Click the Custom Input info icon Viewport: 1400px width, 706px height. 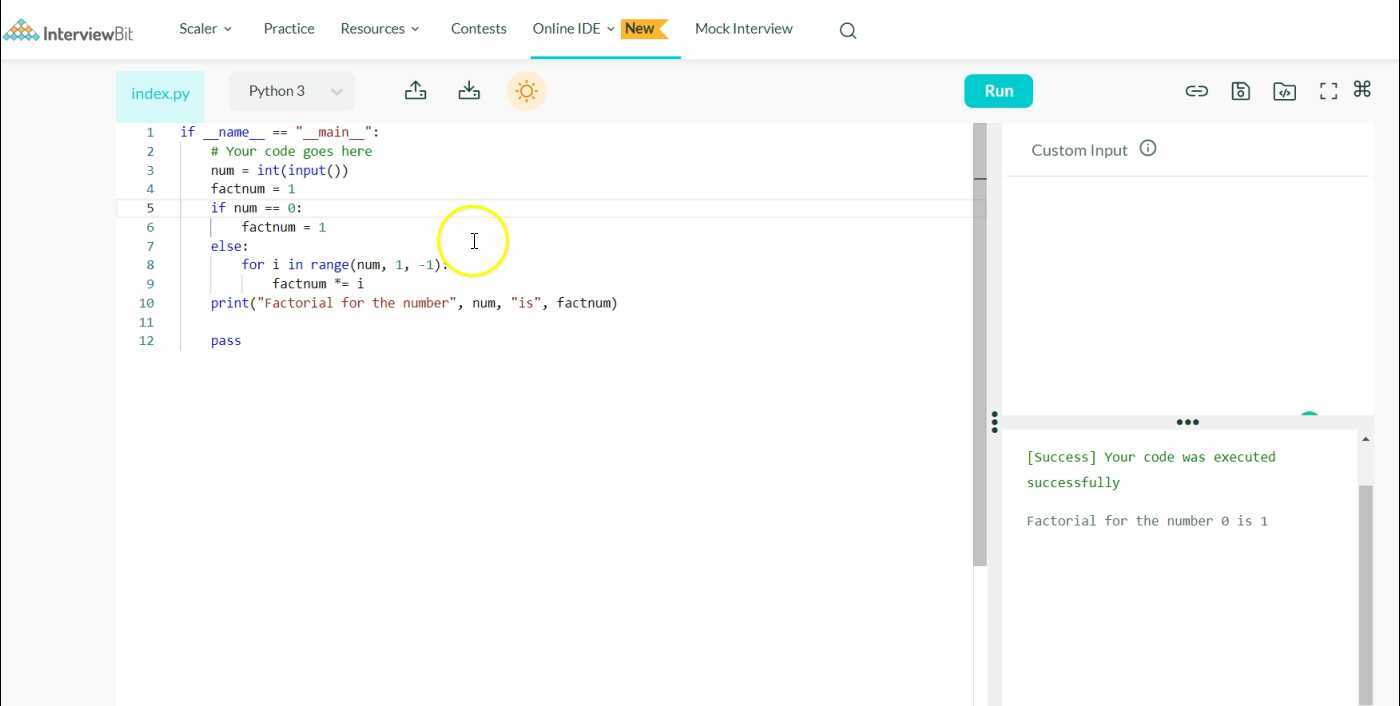[1148, 148]
